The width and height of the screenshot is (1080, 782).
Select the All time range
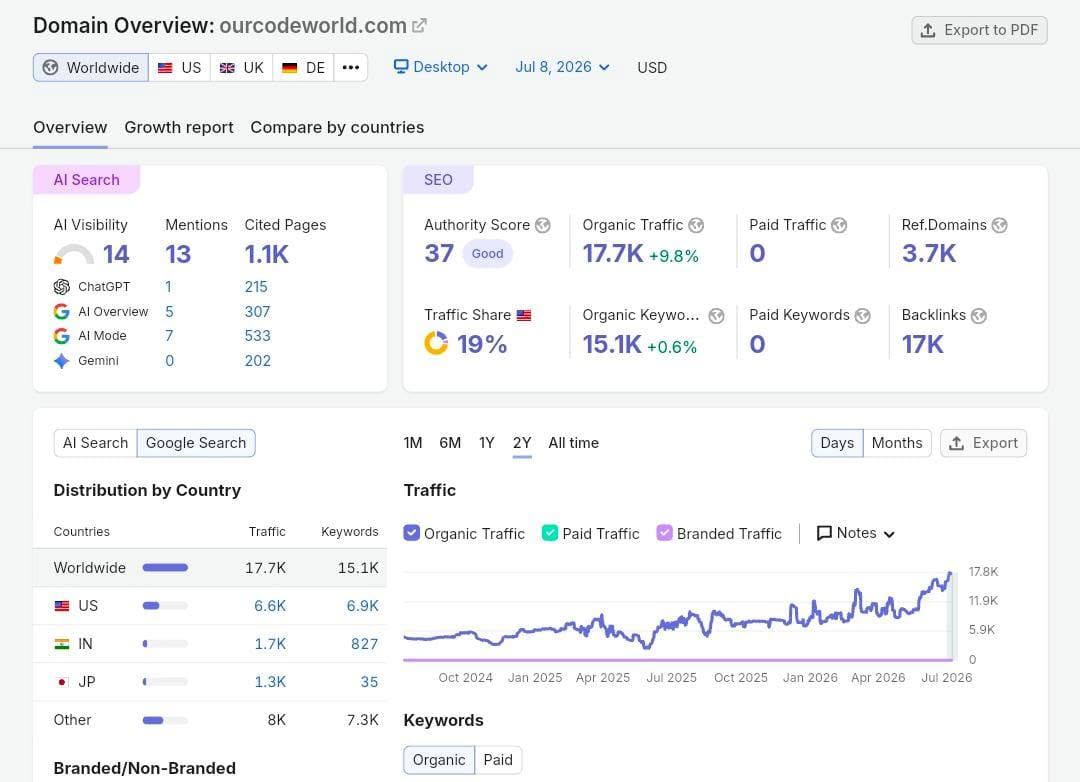573,443
